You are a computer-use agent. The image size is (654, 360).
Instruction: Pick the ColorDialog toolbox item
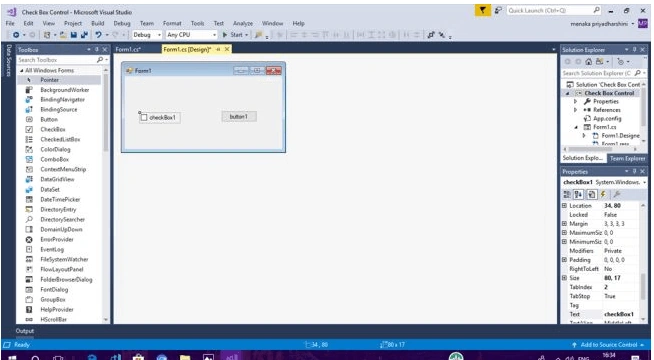(55, 149)
